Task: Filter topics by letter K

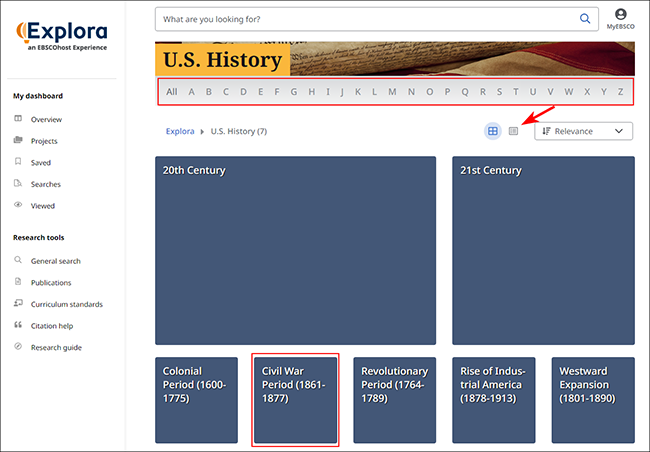Action: [358, 92]
